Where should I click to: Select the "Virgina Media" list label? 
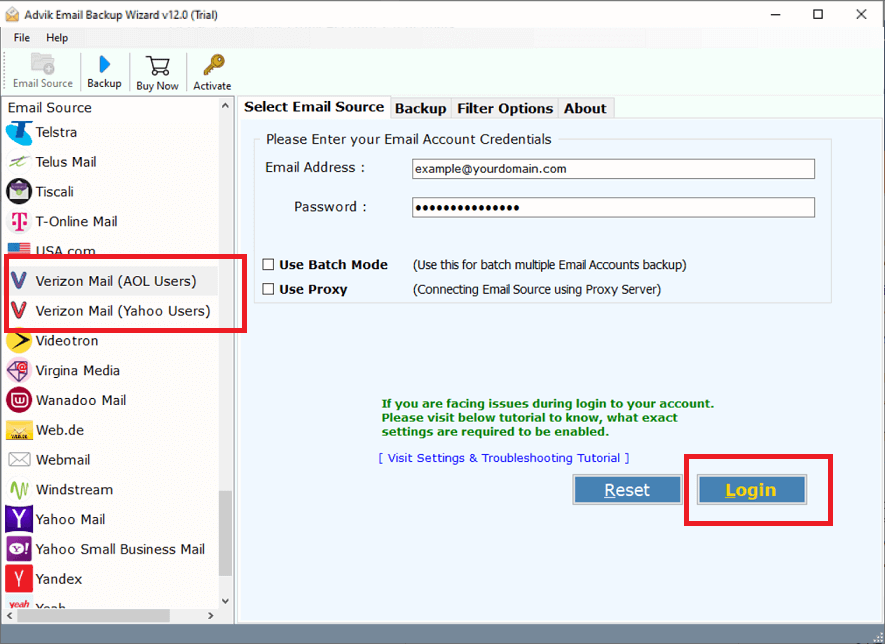point(77,370)
